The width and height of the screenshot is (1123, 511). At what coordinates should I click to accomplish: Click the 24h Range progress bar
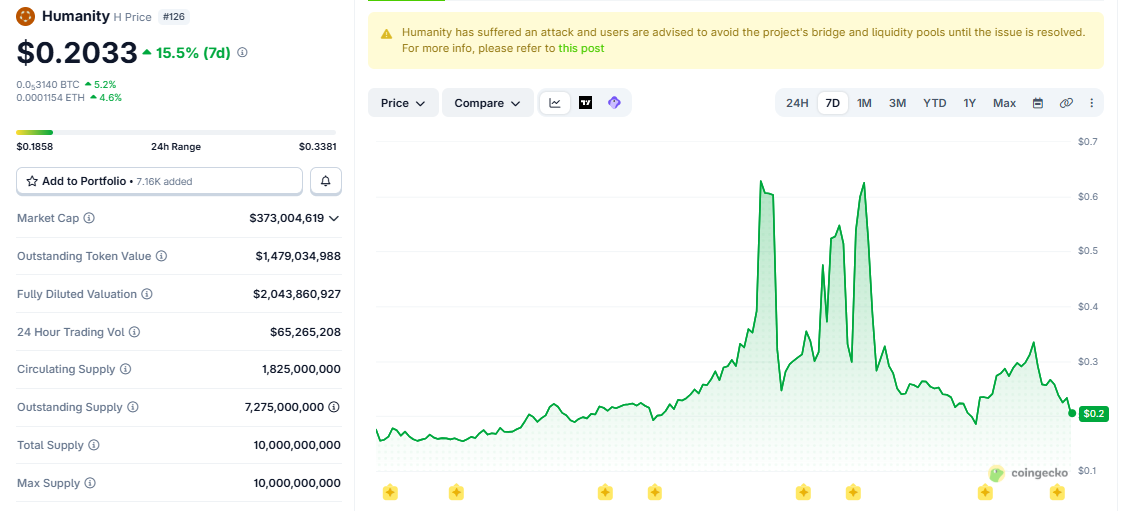tap(176, 133)
